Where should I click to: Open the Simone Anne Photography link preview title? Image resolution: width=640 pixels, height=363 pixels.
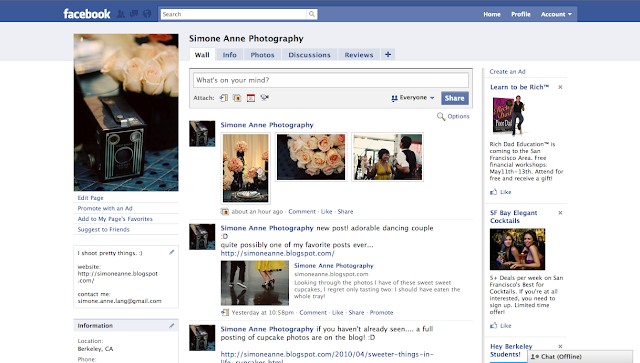[x=334, y=265]
